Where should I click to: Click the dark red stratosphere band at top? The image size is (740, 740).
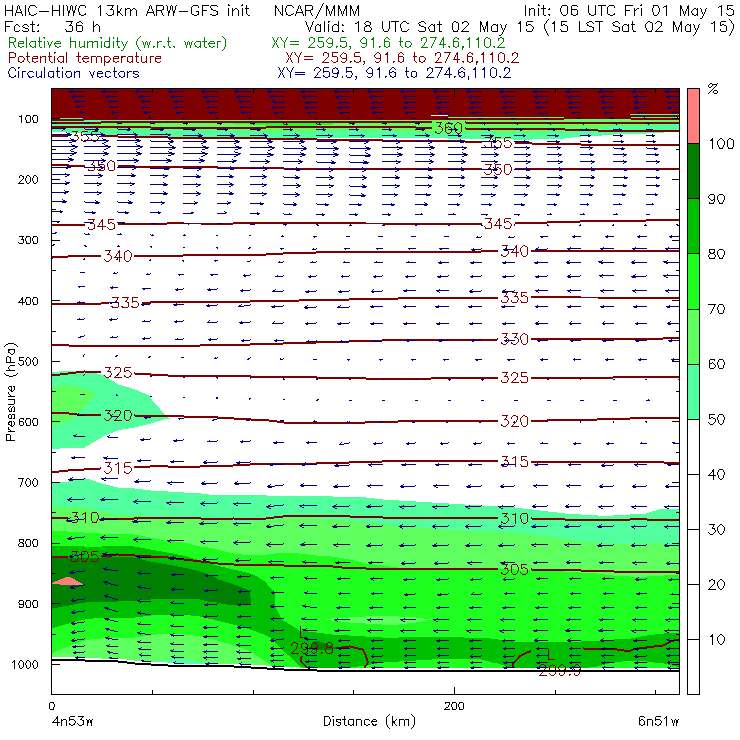point(365,103)
